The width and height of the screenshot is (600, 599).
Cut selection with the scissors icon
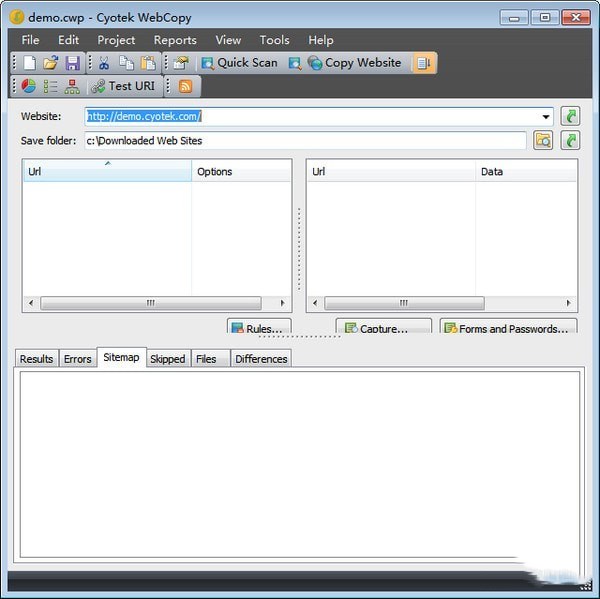pyautogui.click(x=104, y=63)
